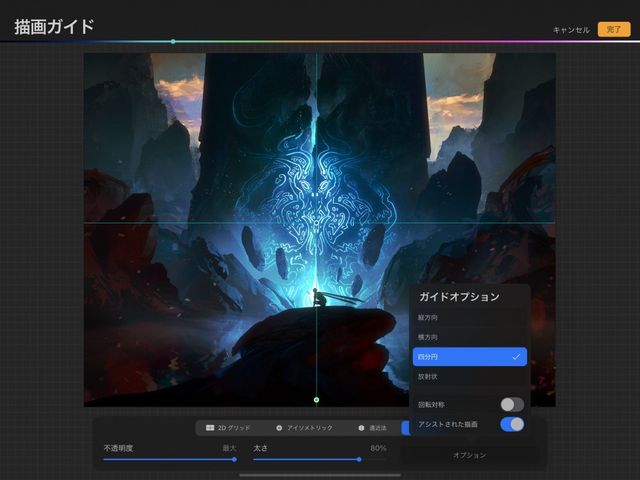Choose 縦方向 symmetry option
Image resolution: width=640 pixels, height=480 pixels.
pyautogui.click(x=469, y=318)
